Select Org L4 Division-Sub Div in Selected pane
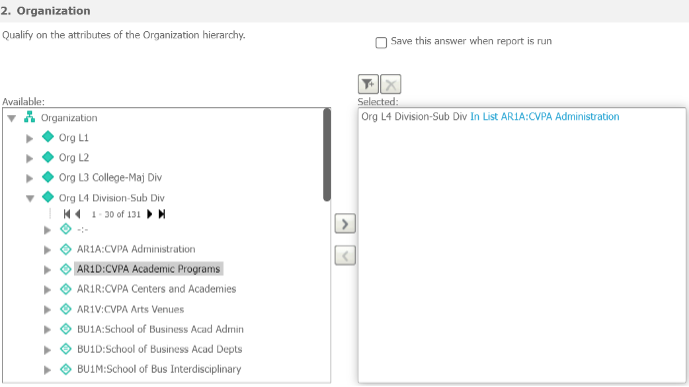Image resolution: width=689 pixels, height=387 pixels. point(414,116)
